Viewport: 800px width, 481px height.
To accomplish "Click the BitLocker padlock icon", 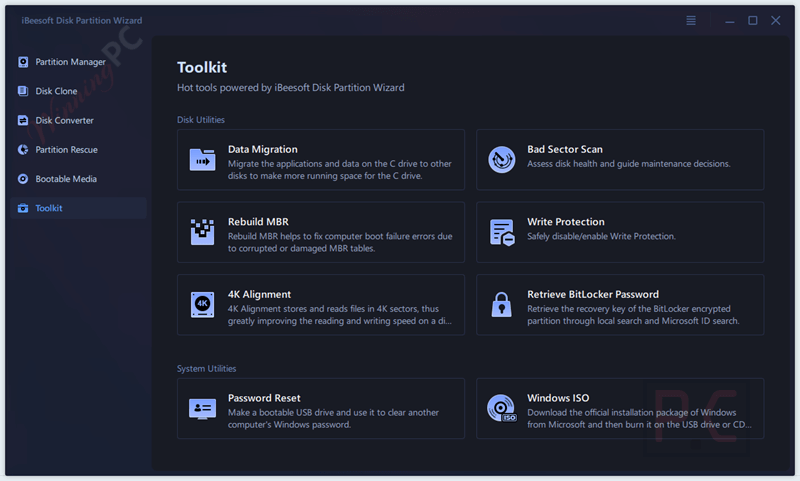I will click(502, 305).
